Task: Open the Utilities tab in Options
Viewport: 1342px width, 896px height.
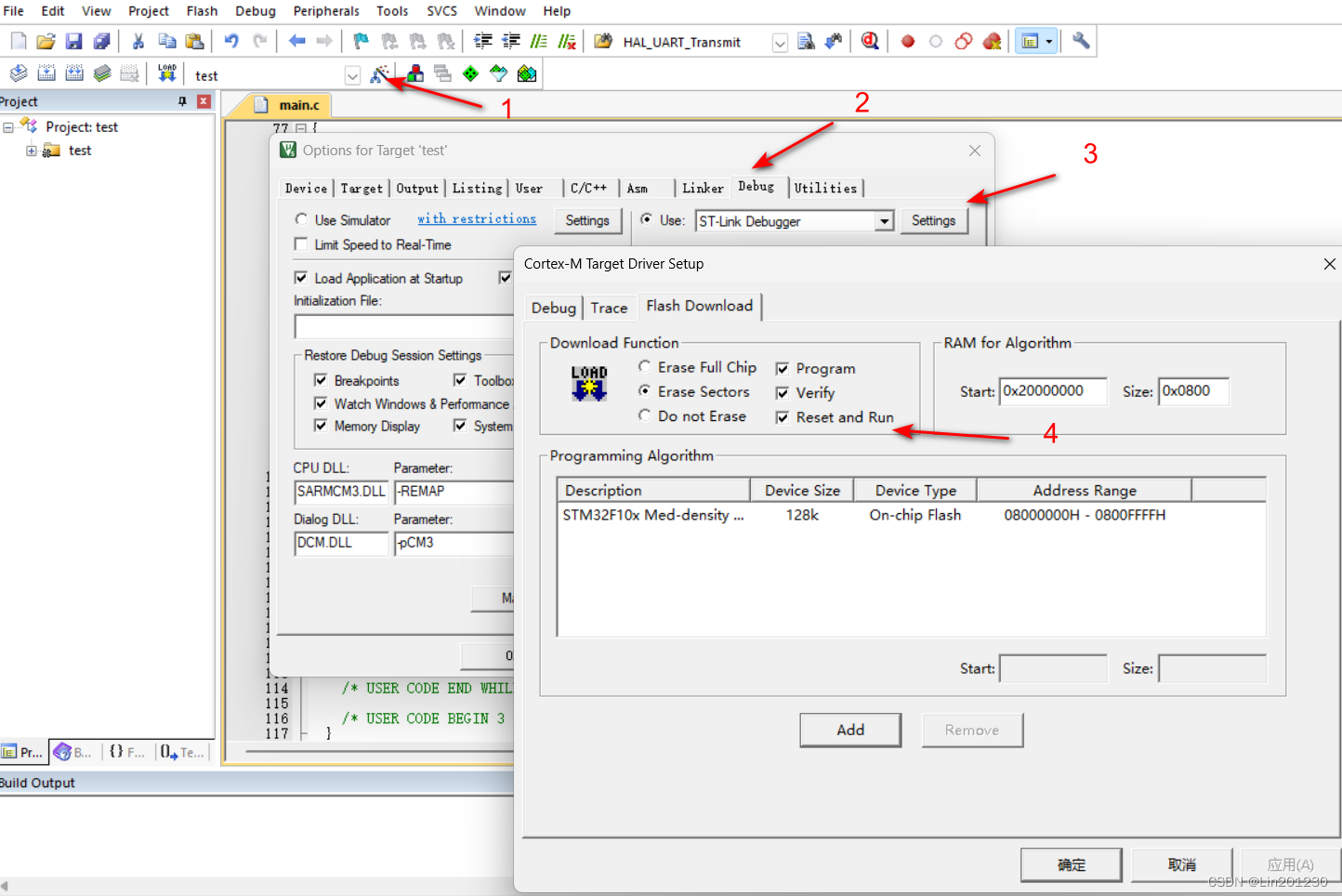Action: click(825, 188)
